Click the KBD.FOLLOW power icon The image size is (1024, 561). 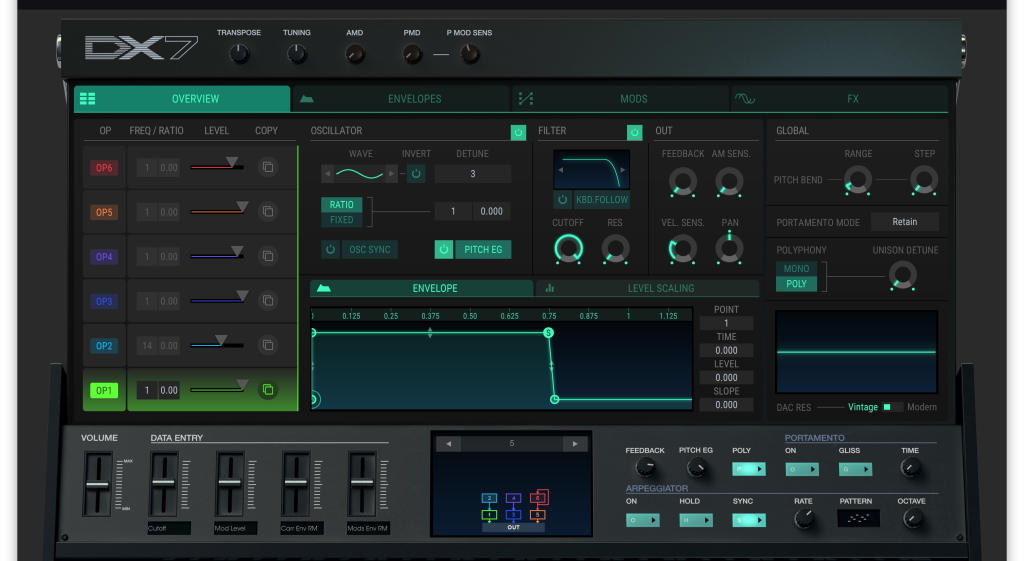click(x=563, y=200)
